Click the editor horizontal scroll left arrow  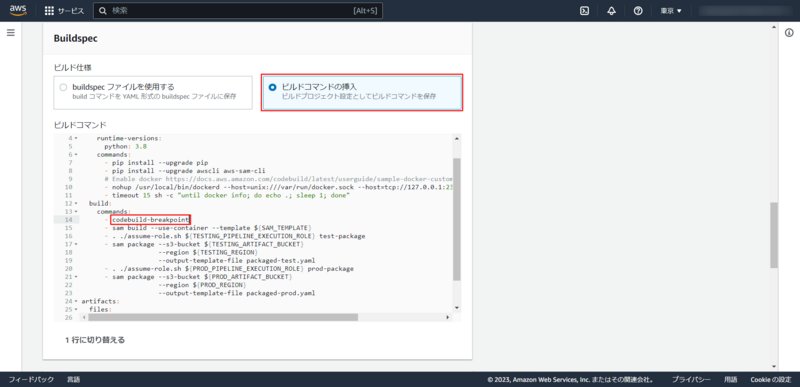84,317
